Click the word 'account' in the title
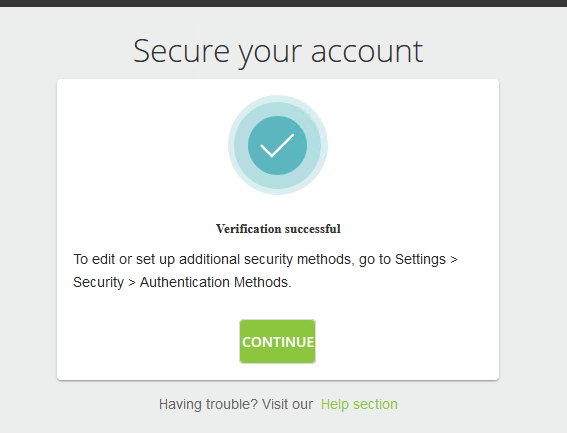 (367, 51)
